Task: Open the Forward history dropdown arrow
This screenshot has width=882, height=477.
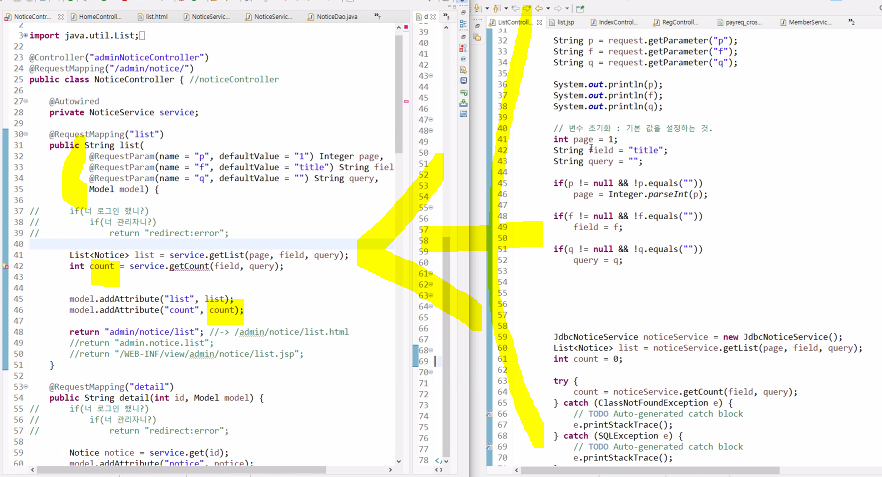Action: pos(568,8)
